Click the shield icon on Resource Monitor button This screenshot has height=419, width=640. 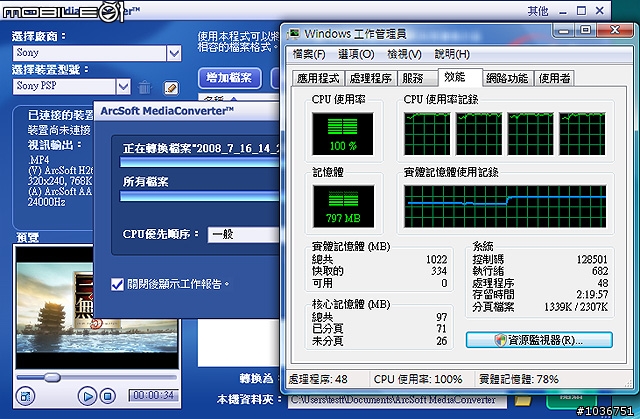point(500,340)
